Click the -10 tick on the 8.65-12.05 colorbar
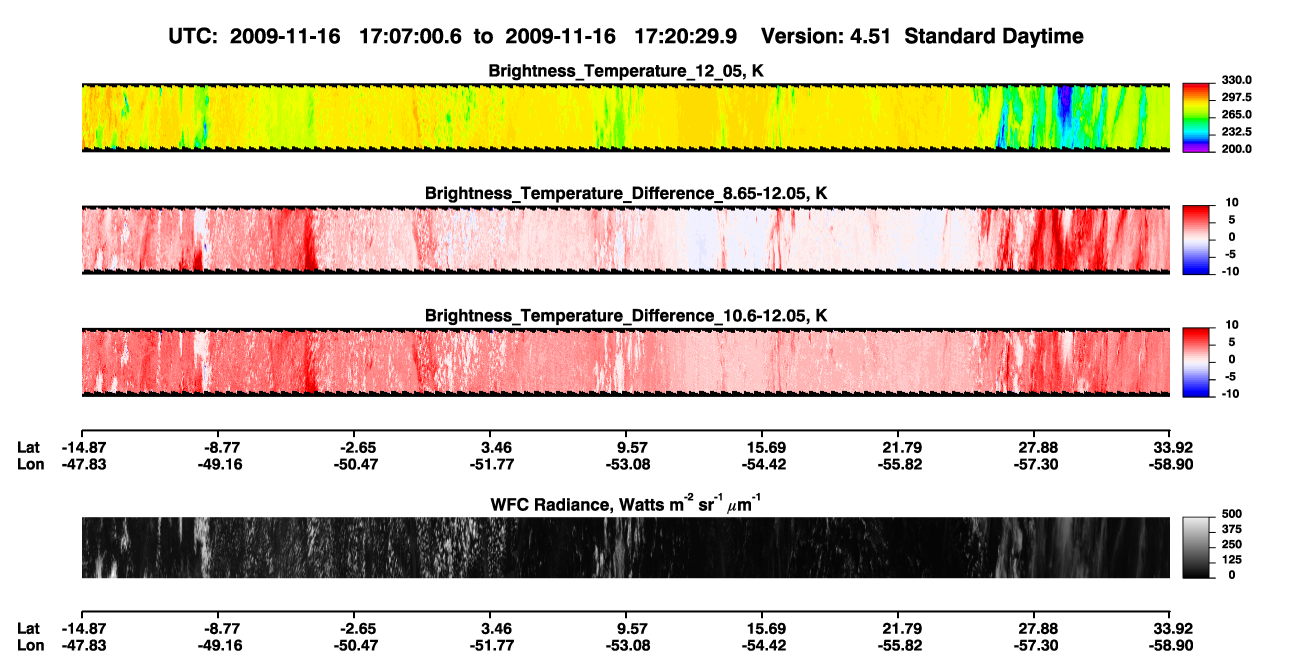 (x=1231, y=271)
